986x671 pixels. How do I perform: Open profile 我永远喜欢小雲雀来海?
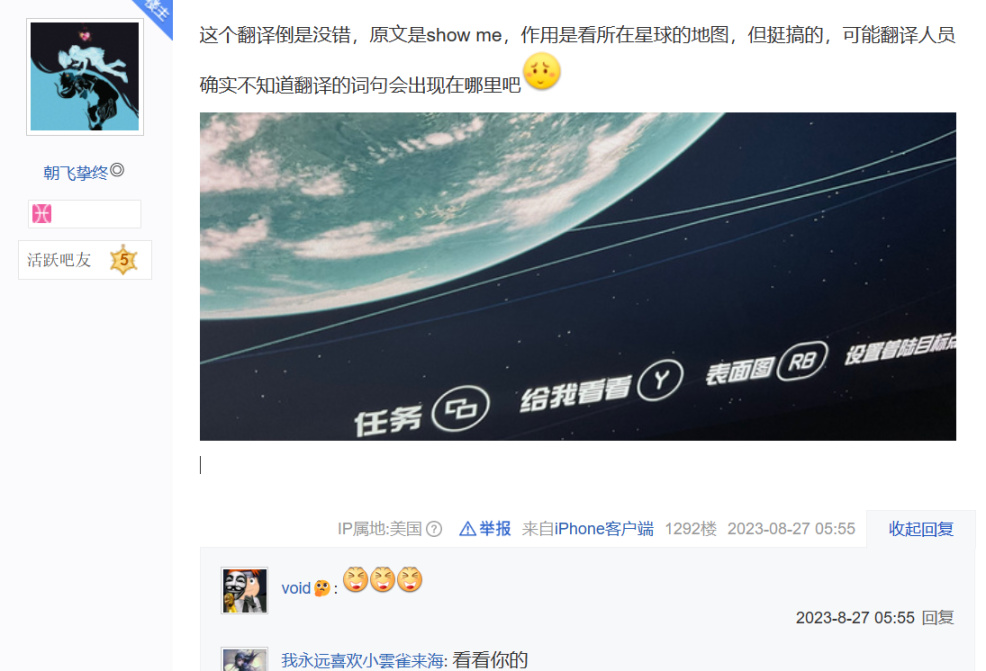click(x=363, y=661)
